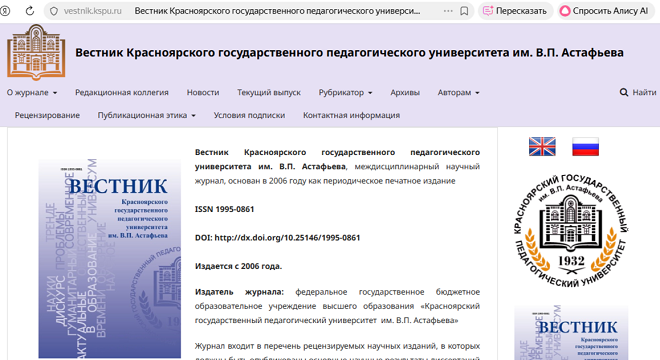Reload the page with the refresh icon
Screen dimensions: 660x360
[x=29, y=11]
